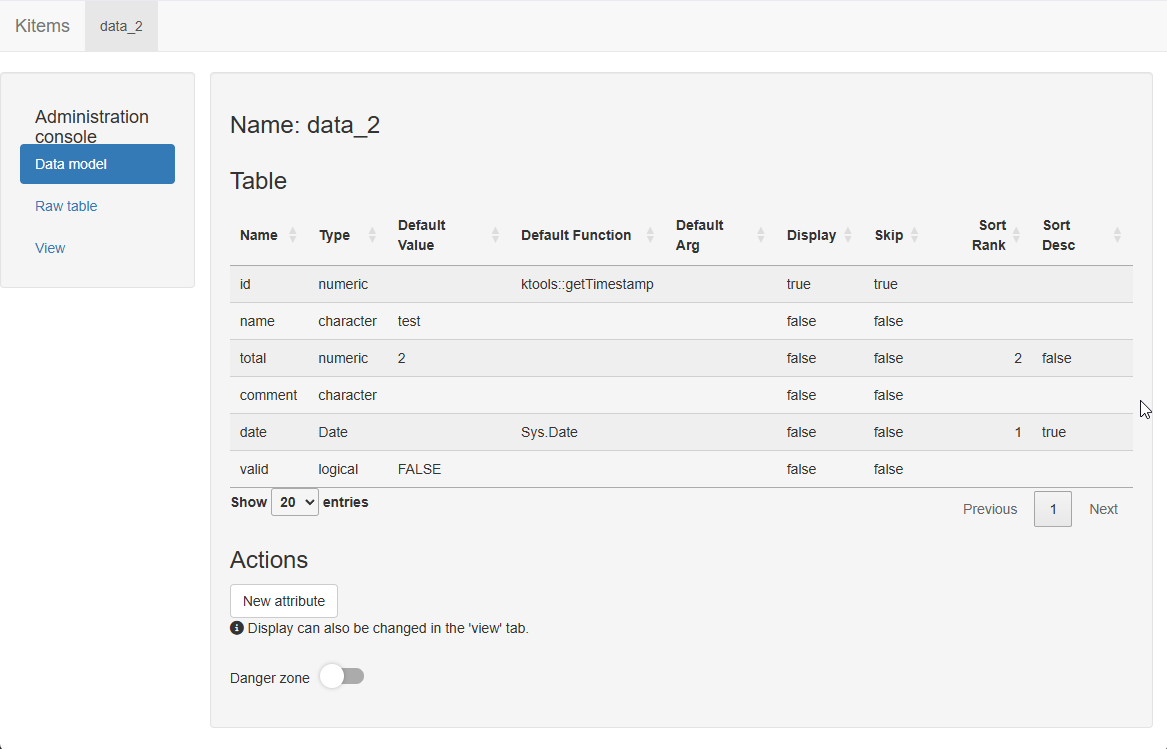Click Skip column sort arrows

914,235
